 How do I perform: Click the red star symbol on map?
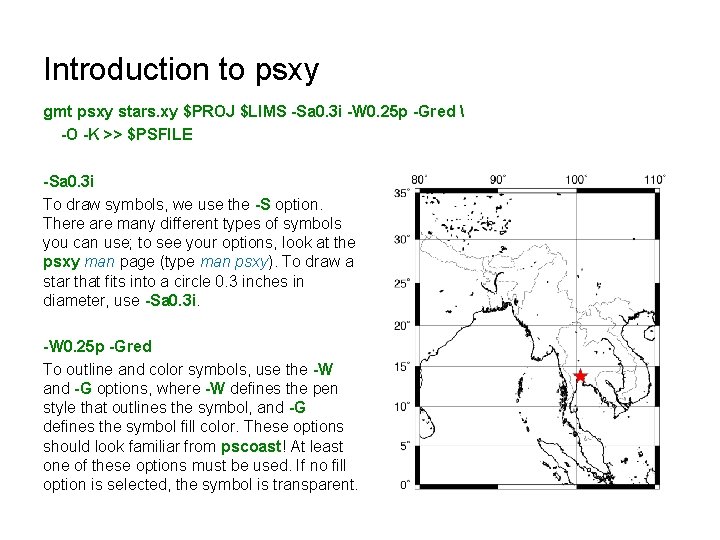[x=580, y=376]
